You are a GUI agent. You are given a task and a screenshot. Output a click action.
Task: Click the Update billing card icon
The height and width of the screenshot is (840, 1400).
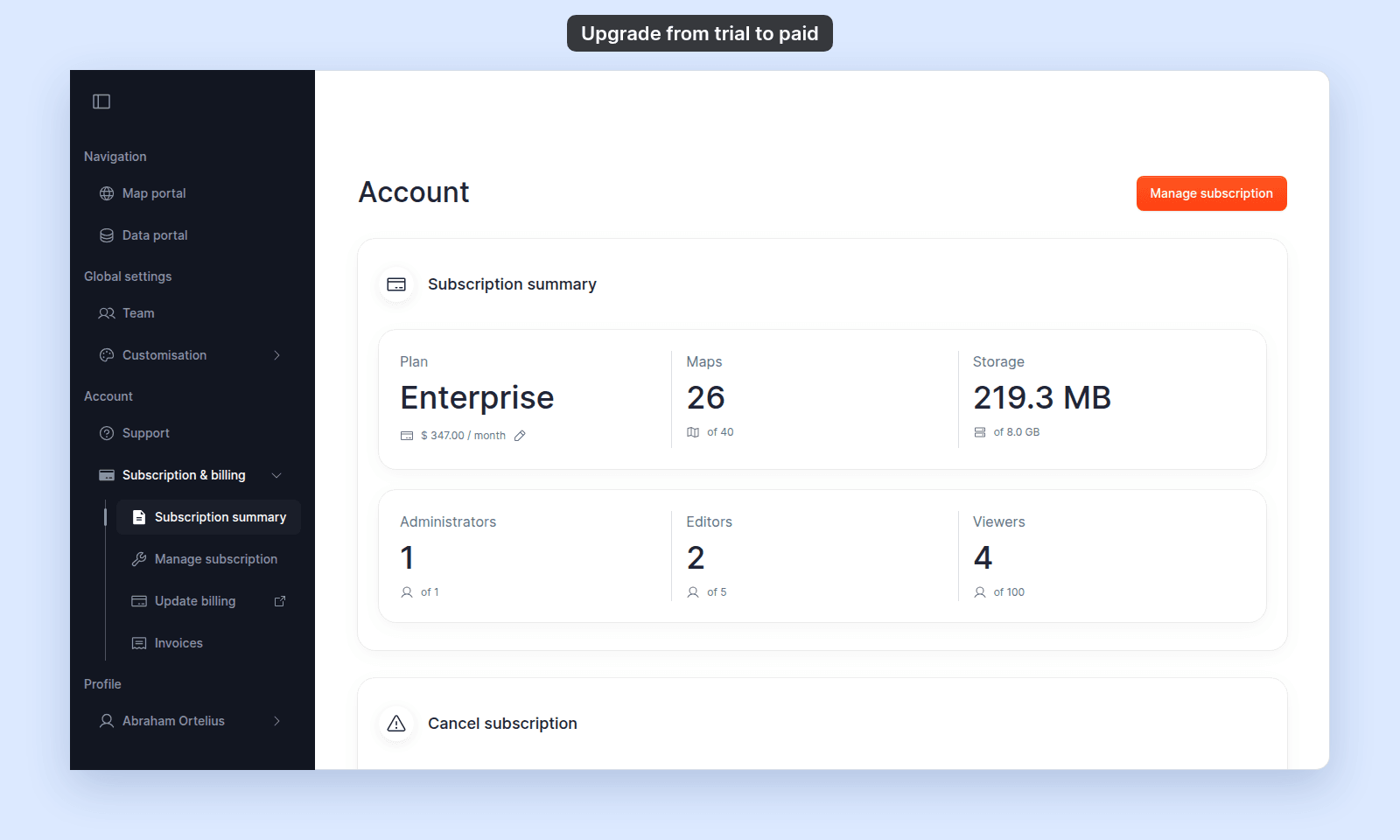[x=139, y=601]
